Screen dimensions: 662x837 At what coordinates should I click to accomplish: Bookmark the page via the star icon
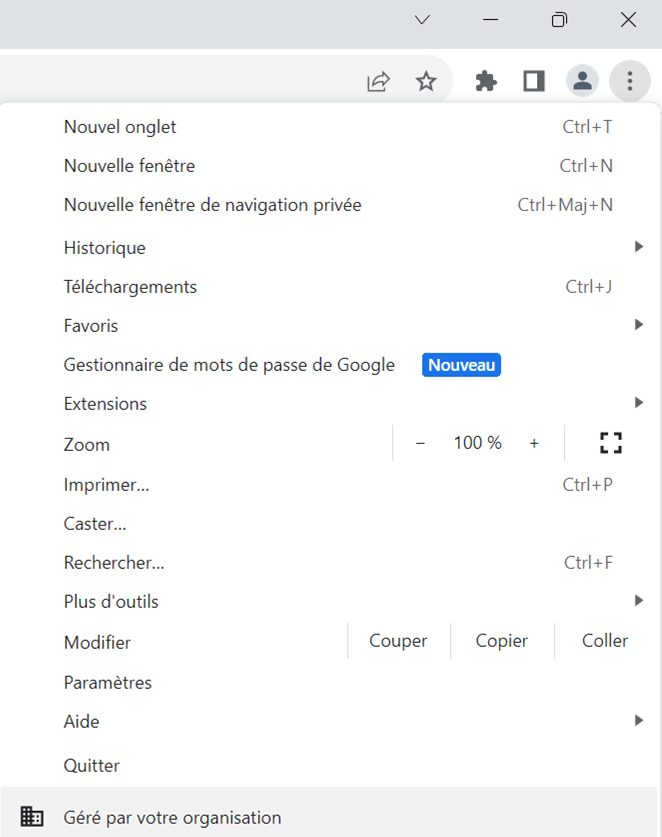[x=426, y=80]
